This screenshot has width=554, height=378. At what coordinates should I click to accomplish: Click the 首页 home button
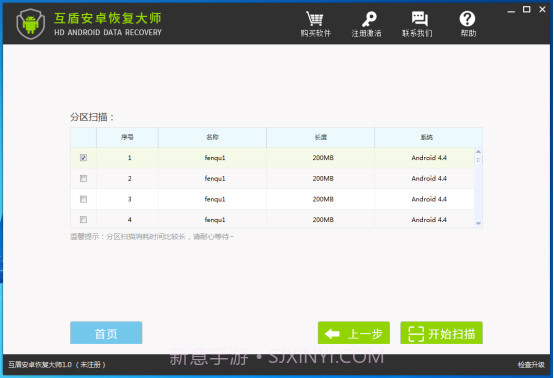106,333
